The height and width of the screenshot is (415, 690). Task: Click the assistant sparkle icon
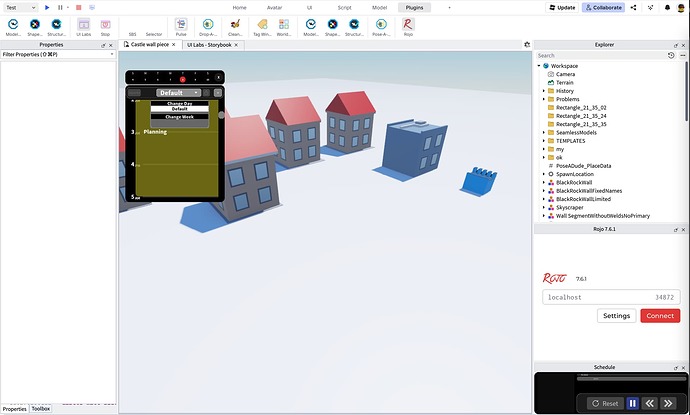coord(650,7)
